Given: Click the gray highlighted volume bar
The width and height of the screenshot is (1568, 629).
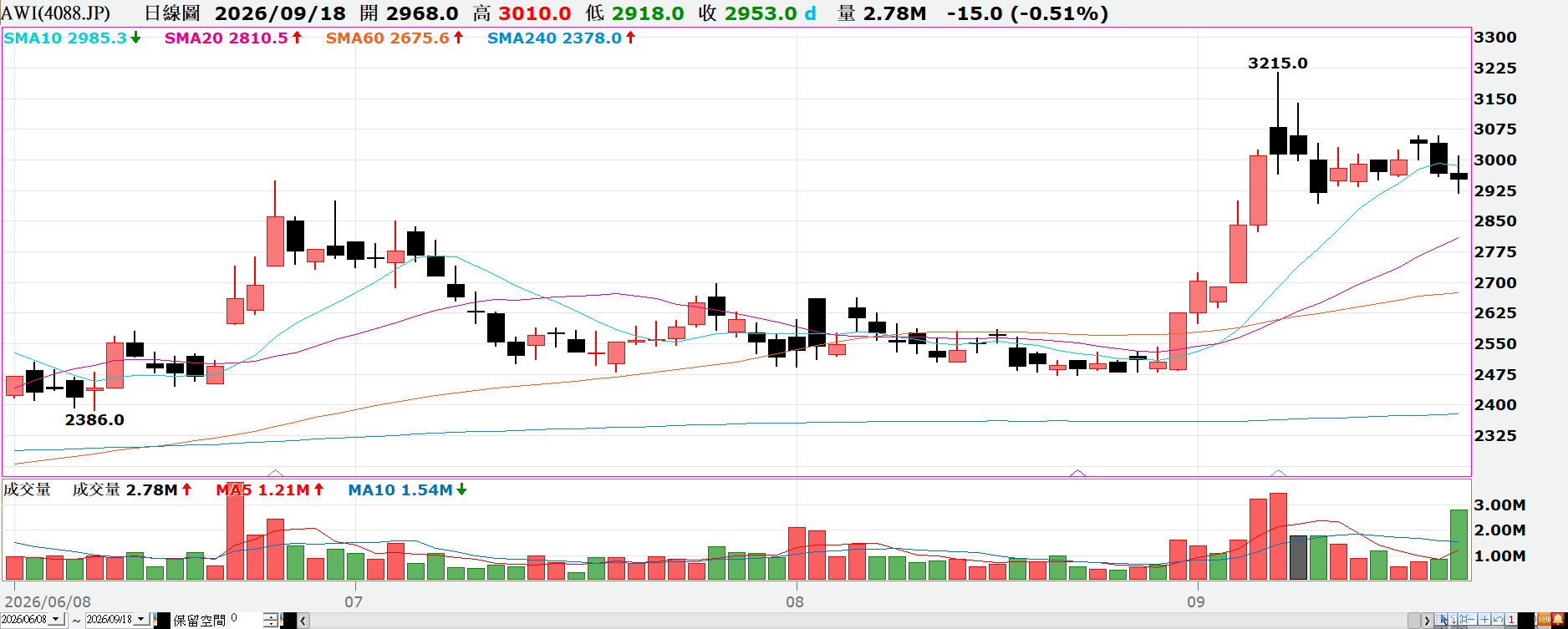Looking at the screenshot, I should [1298, 557].
